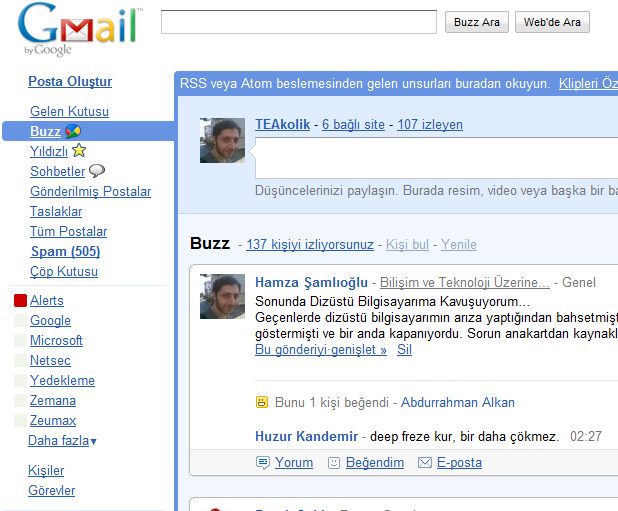The width and height of the screenshot is (618, 511).
Task: Click the Gmail logo
Action: click(x=80, y=29)
